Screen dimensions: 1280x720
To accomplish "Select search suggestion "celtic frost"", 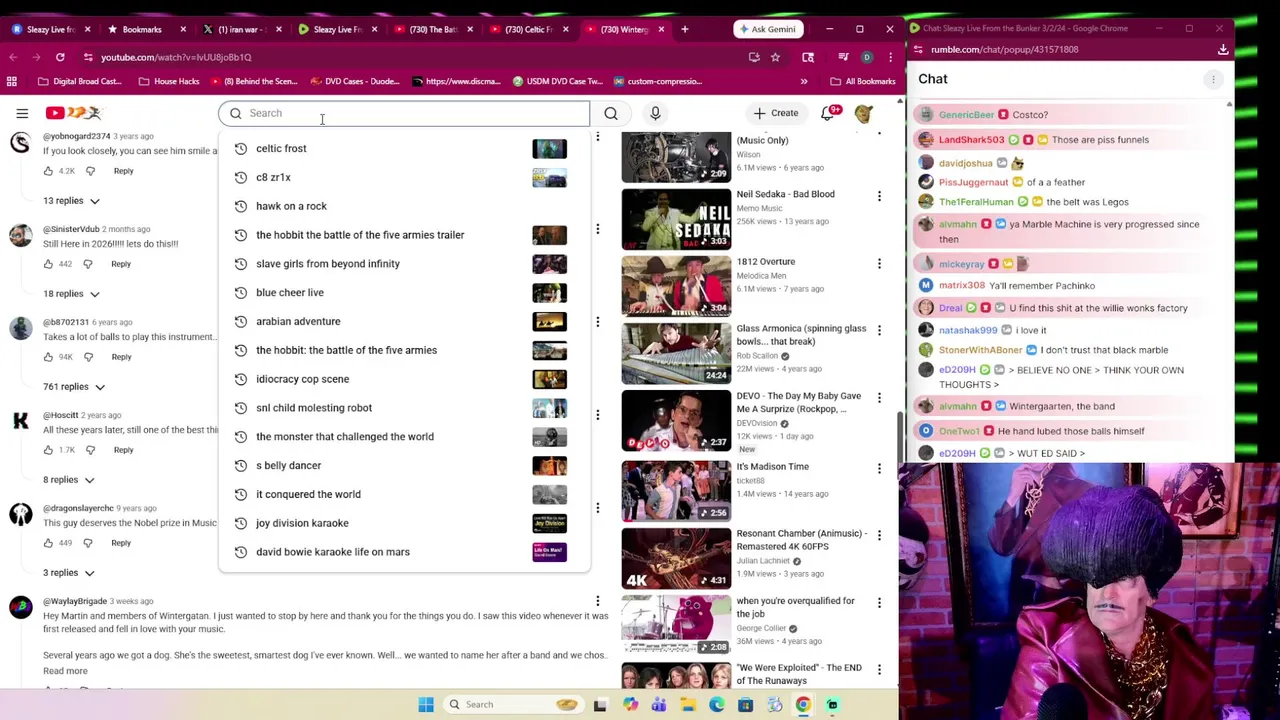I will pyautogui.click(x=403, y=149).
